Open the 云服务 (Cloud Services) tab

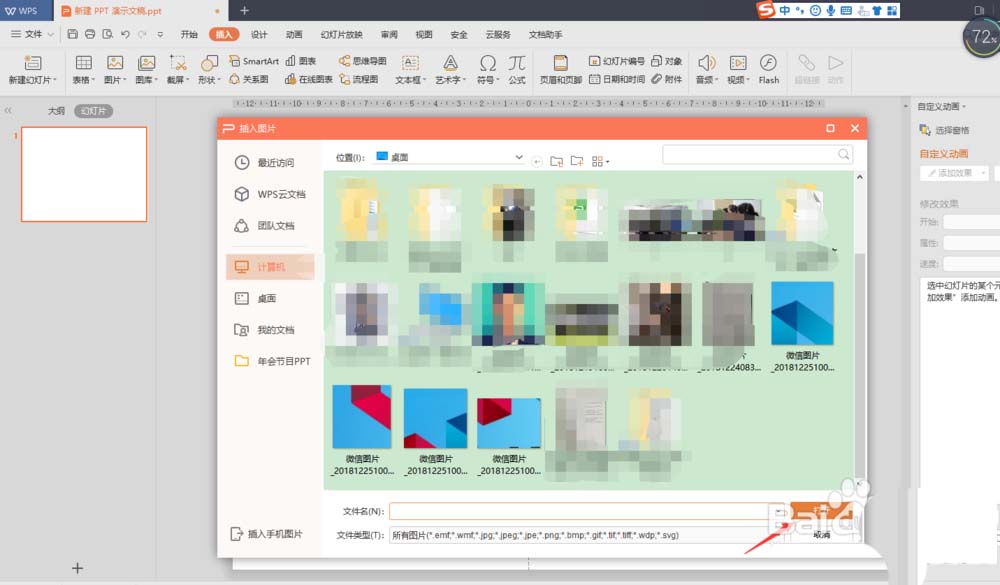point(498,34)
